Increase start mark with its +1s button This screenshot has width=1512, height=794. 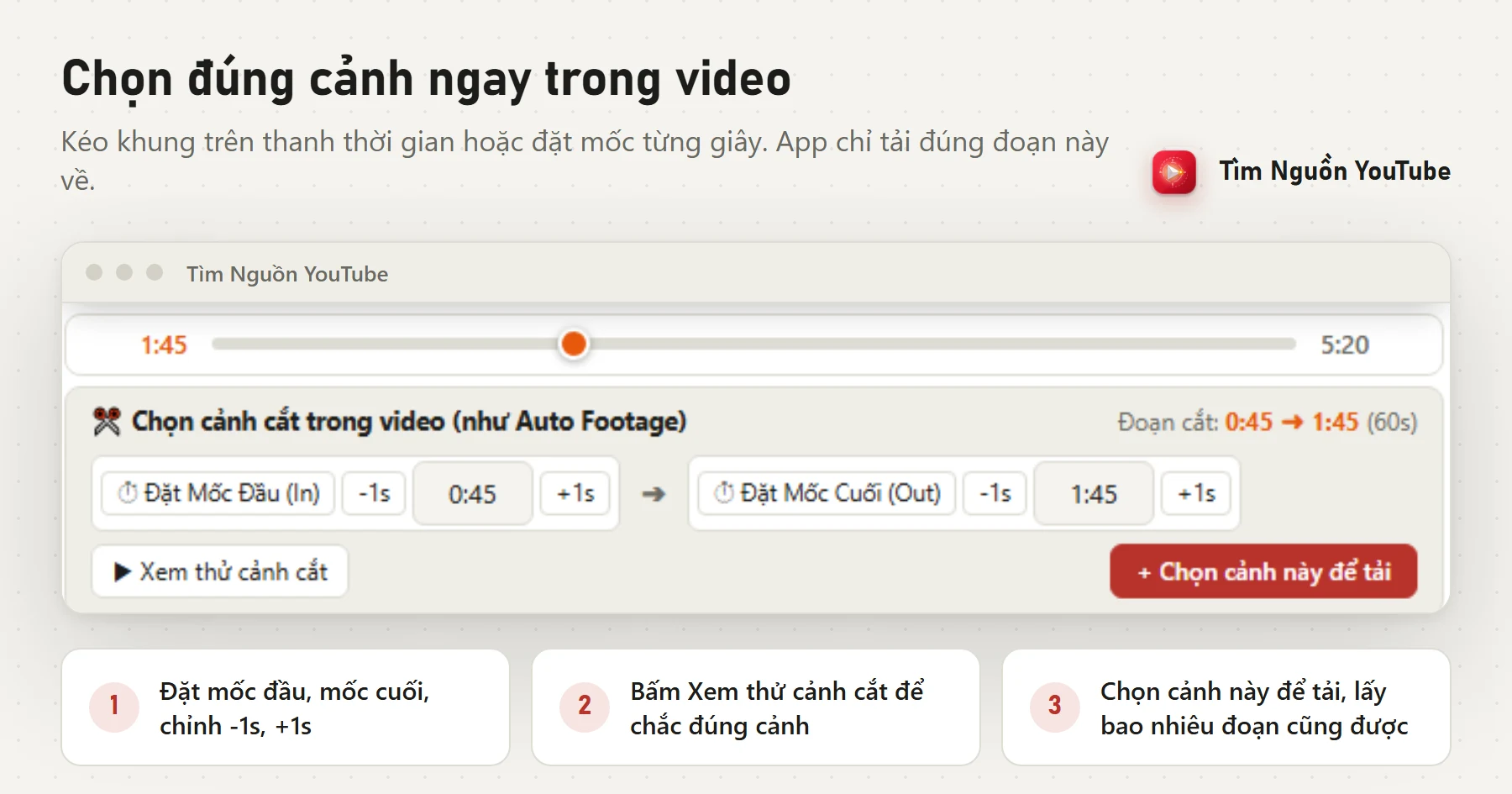click(x=575, y=493)
